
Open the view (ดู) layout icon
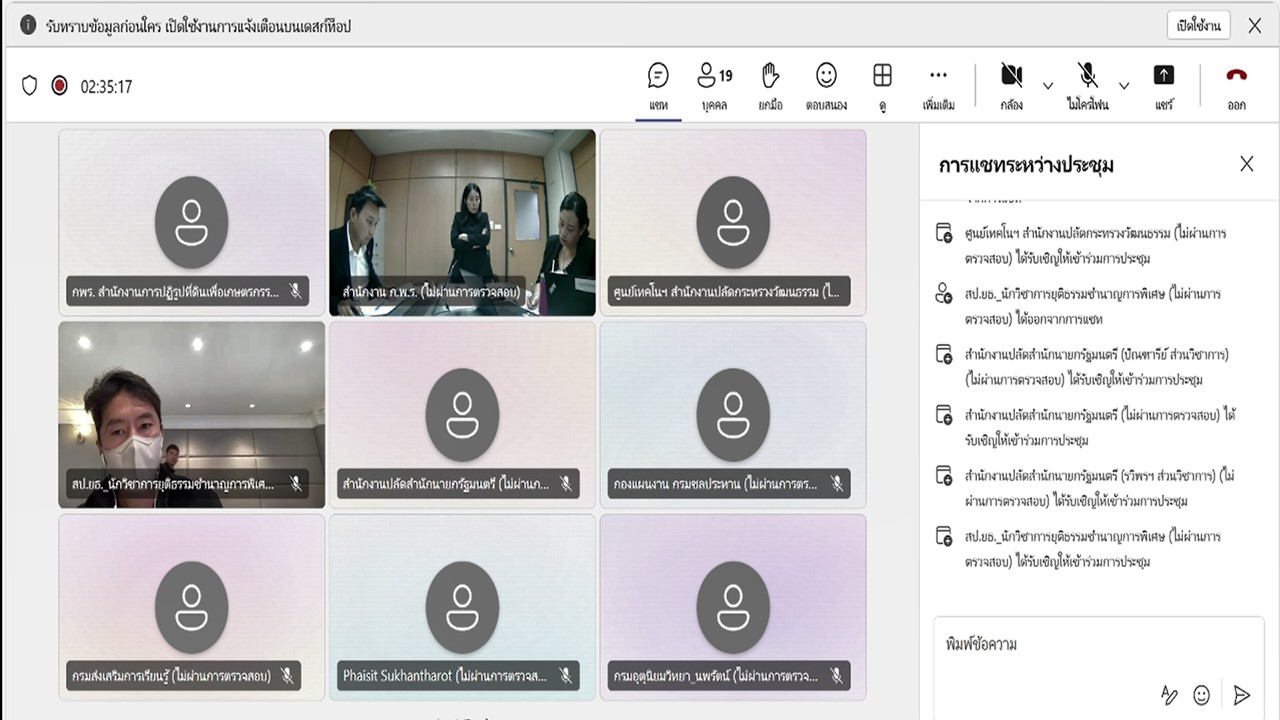[x=882, y=76]
